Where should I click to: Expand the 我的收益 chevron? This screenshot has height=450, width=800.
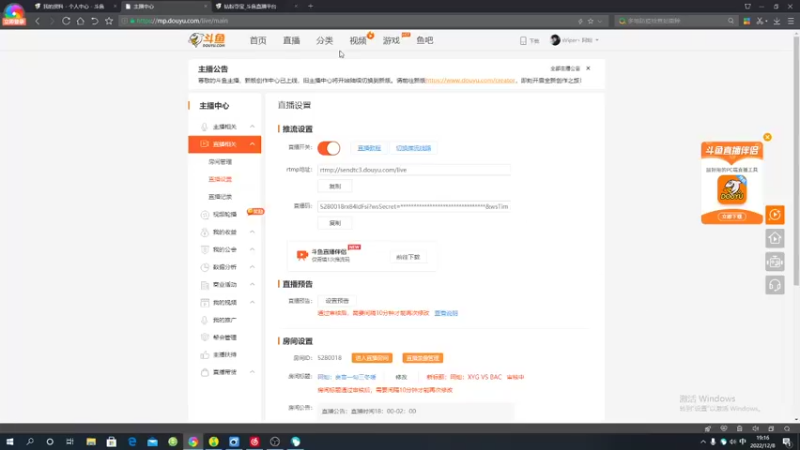[252, 232]
